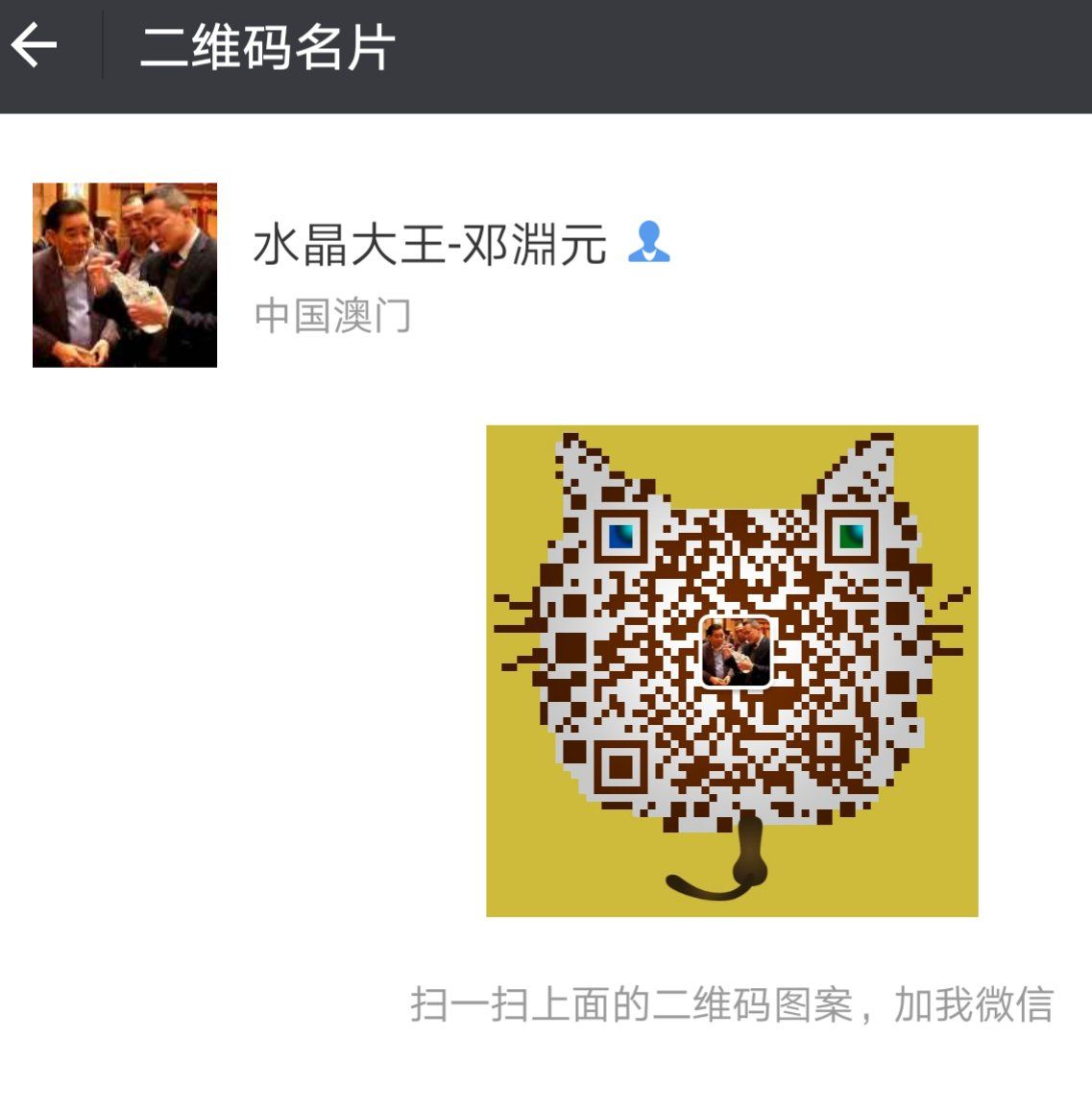Screen dimensions: 1092x1109
Task: Open the profile avatar photo
Action: (125, 275)
